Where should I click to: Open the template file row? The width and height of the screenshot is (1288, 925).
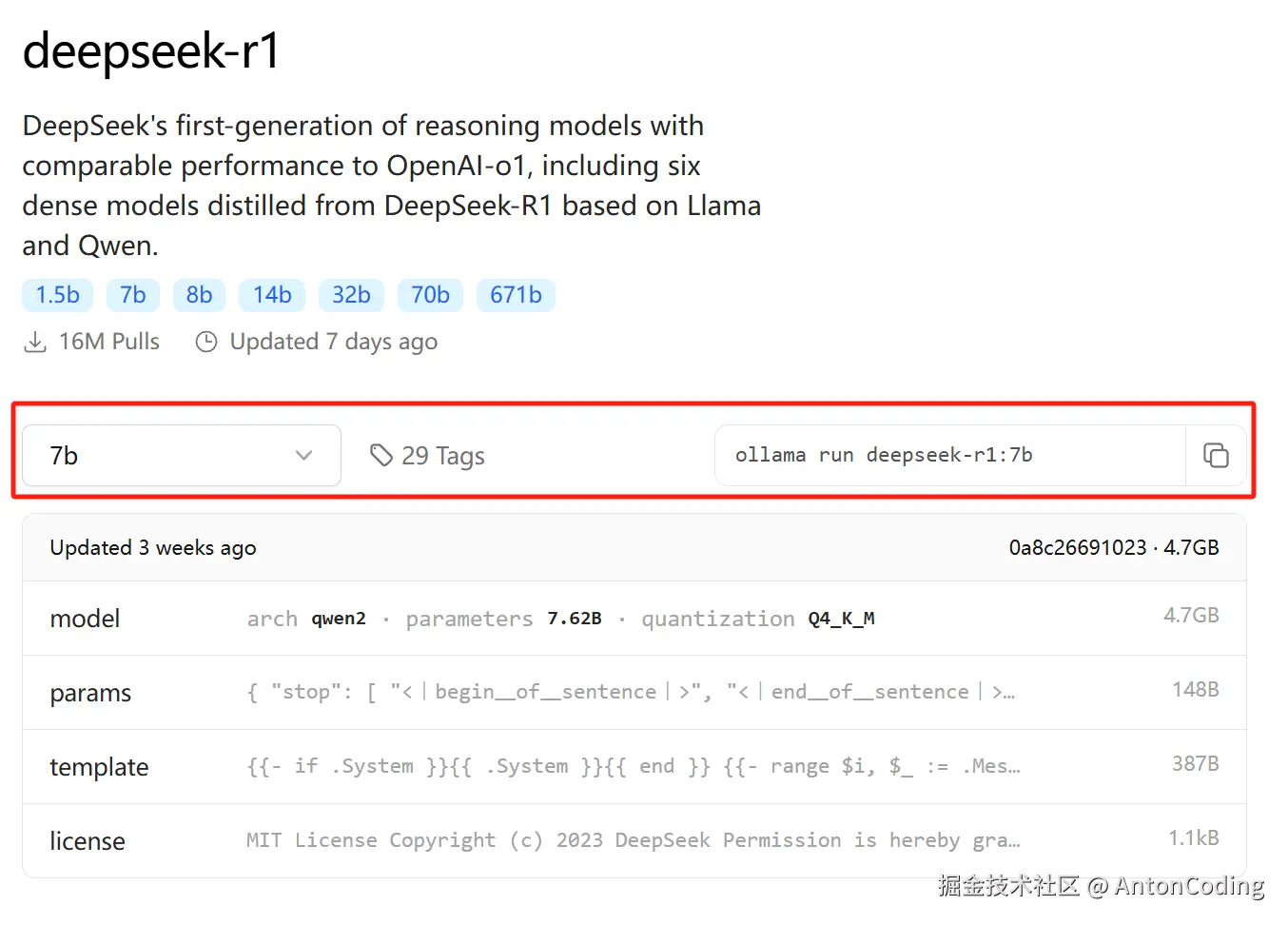click(x=634, y=767)
